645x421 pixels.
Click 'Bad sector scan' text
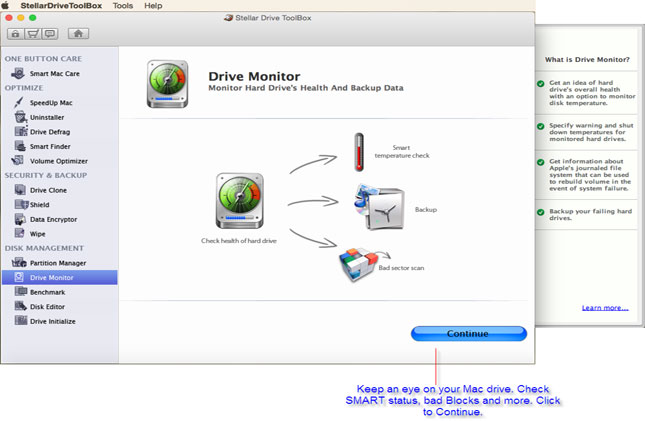(x=401, y=268)
